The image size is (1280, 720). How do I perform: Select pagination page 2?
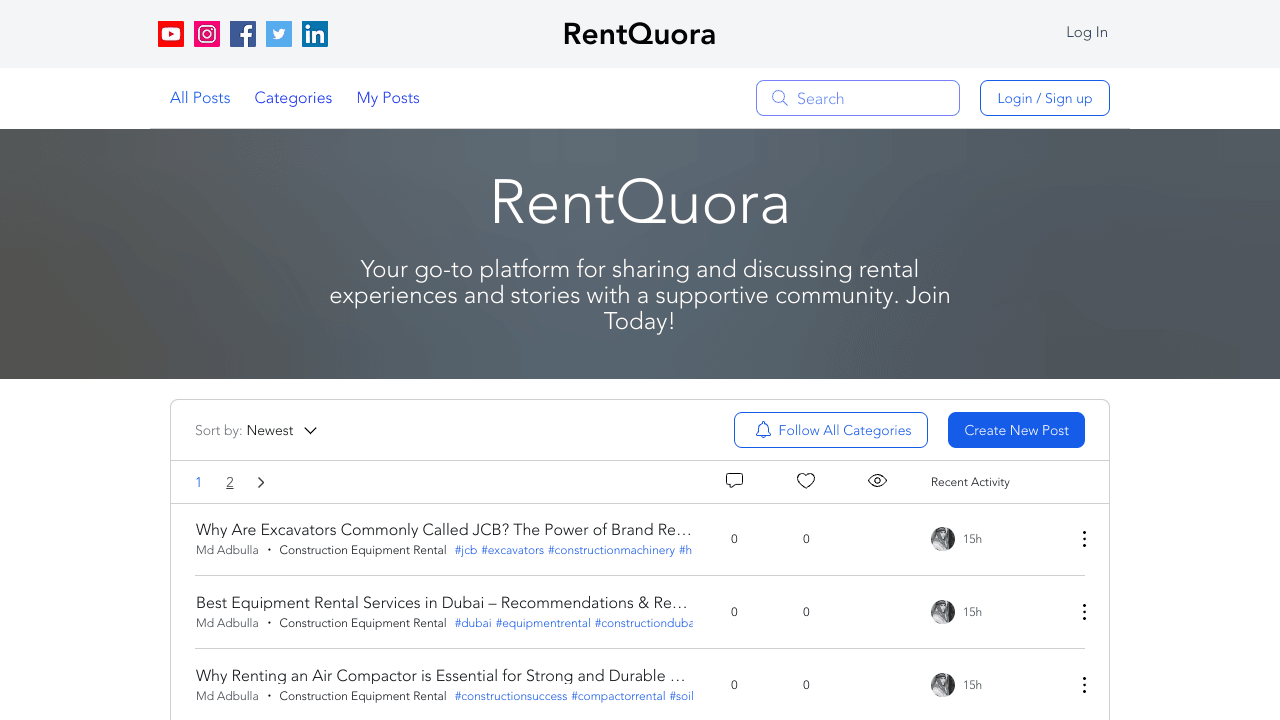point(229,482)
